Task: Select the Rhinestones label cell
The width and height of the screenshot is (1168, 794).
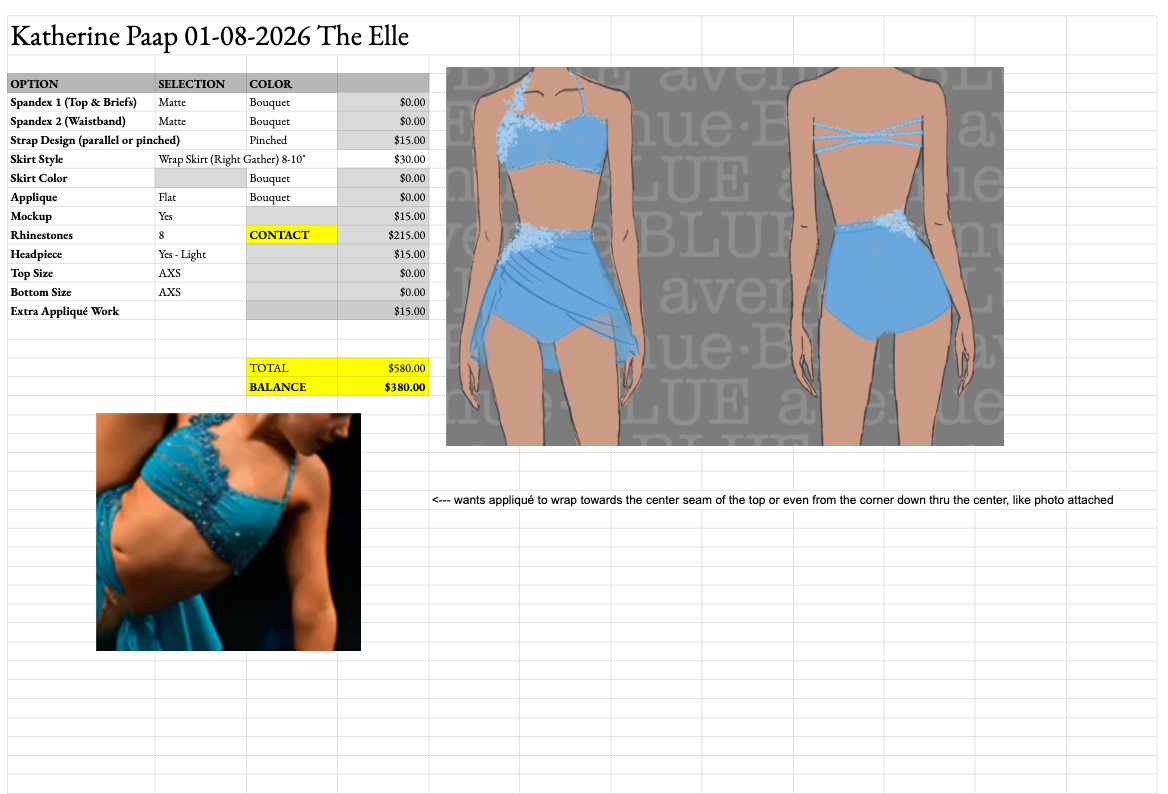Action: (81, 235)
